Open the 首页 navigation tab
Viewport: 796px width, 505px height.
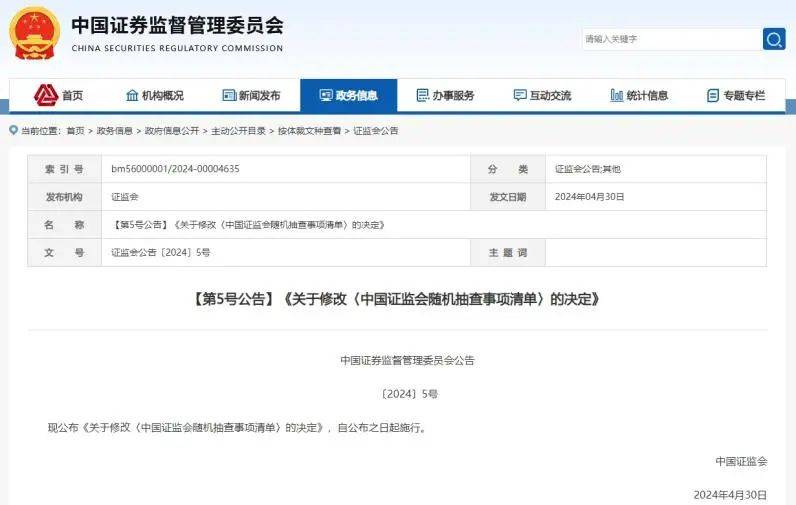pyautogui.click(x=58, y=95)
